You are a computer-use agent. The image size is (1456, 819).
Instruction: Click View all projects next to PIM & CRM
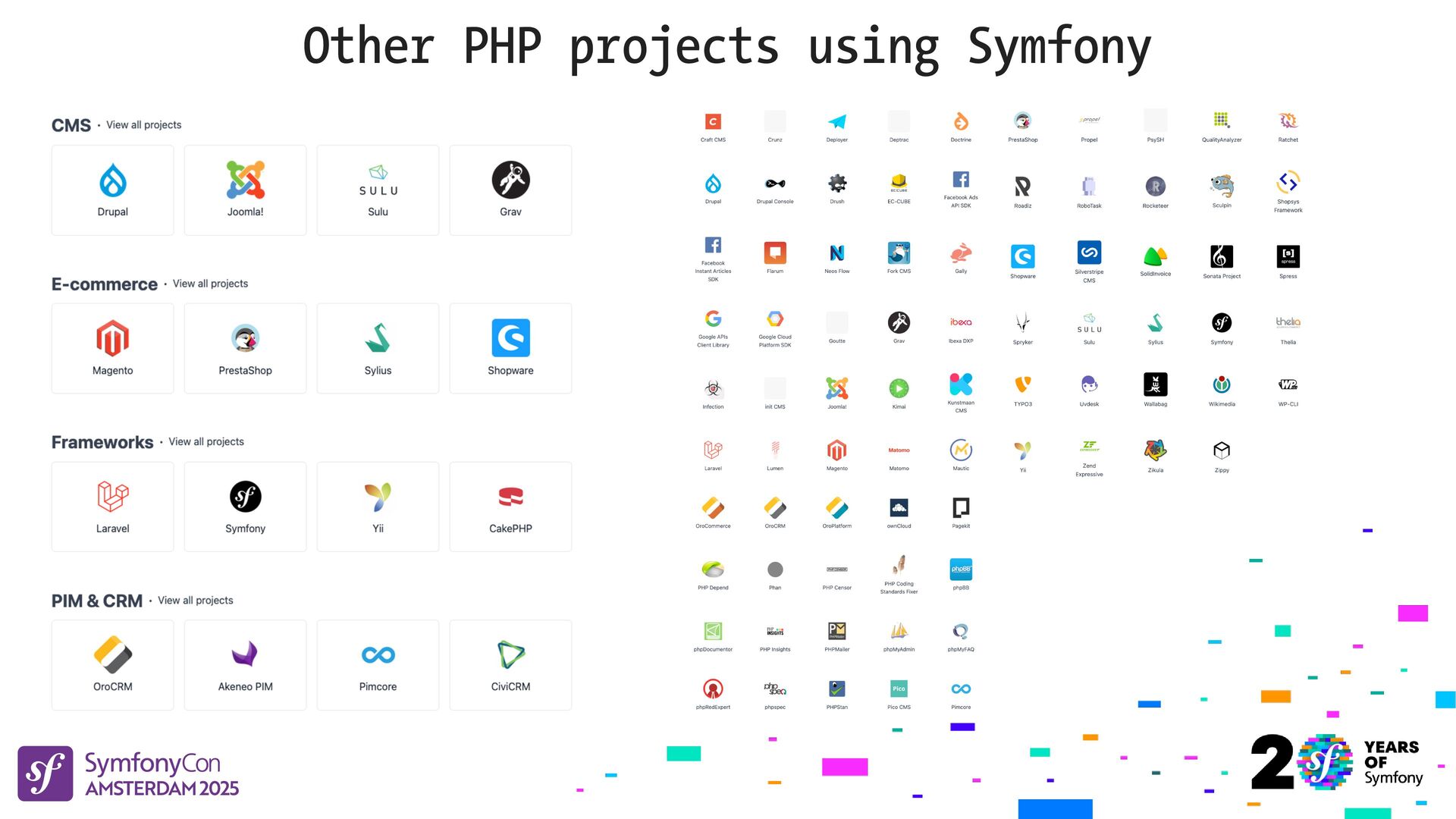coord(195,601)
